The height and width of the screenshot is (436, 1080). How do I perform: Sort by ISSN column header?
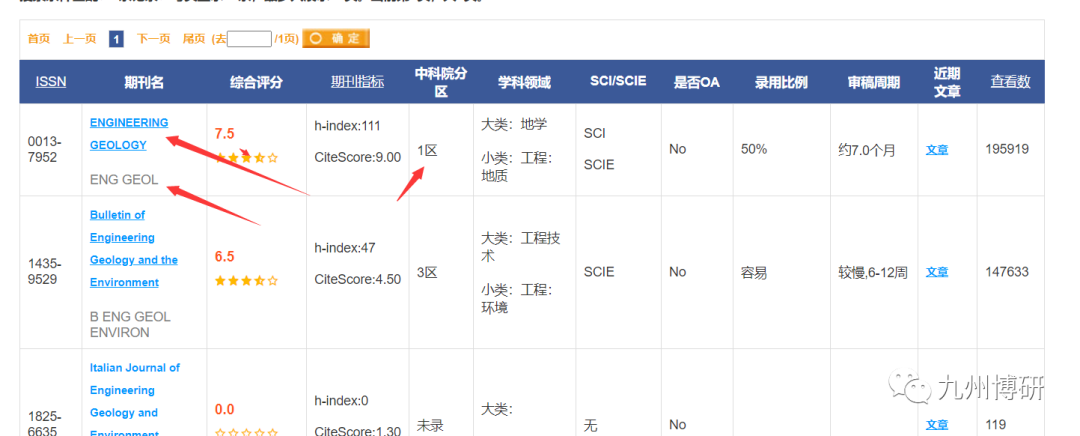click(51, 81)
